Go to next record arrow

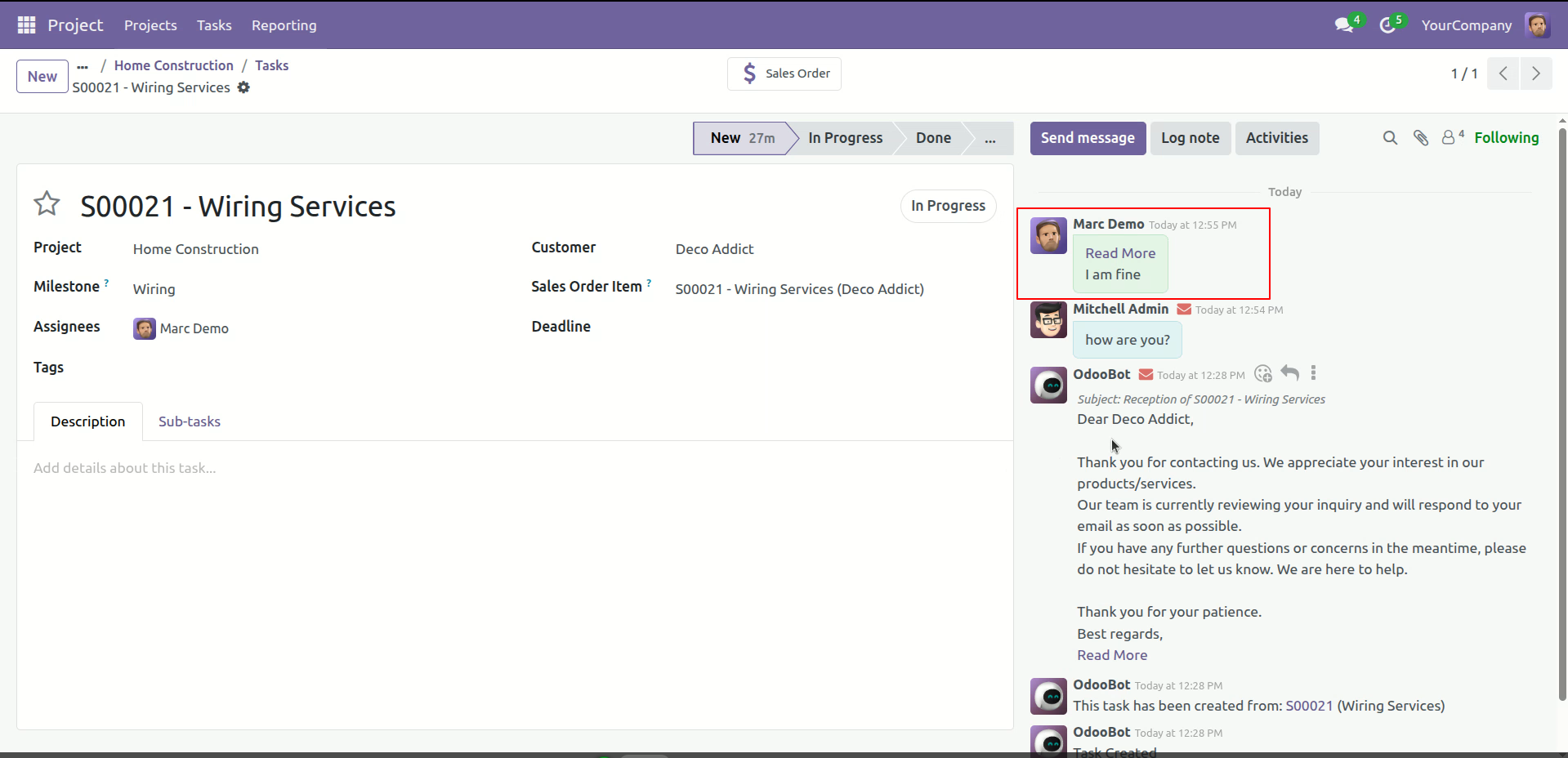[1536, 74]
